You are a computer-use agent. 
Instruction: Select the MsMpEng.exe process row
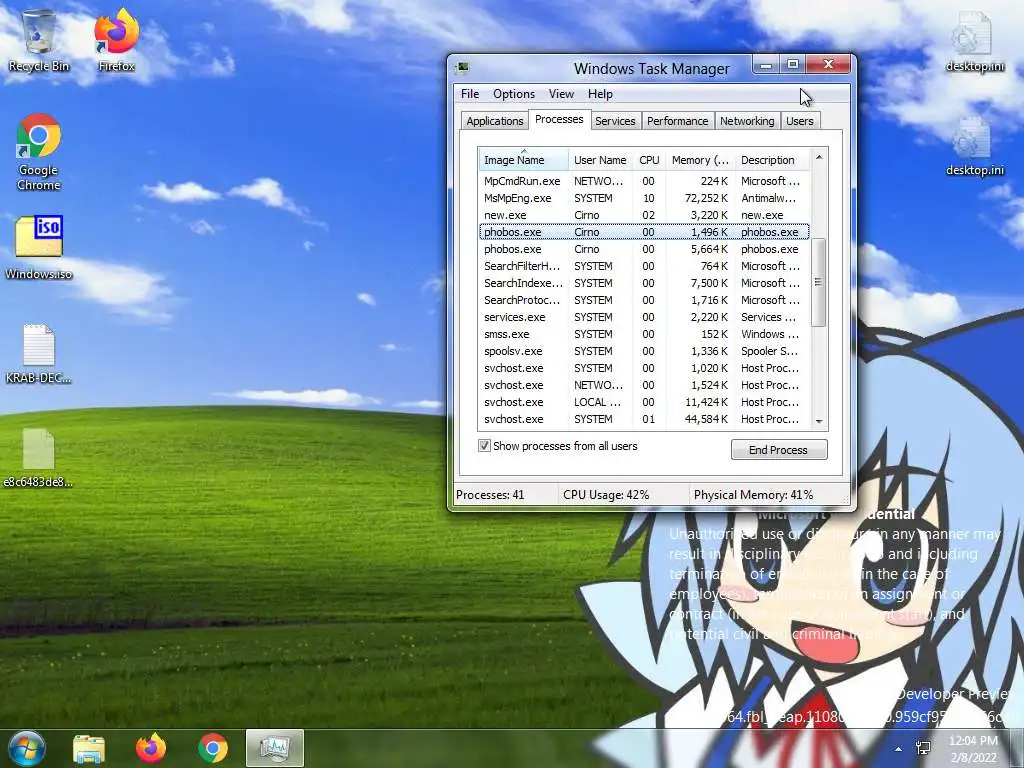point(644,198)
